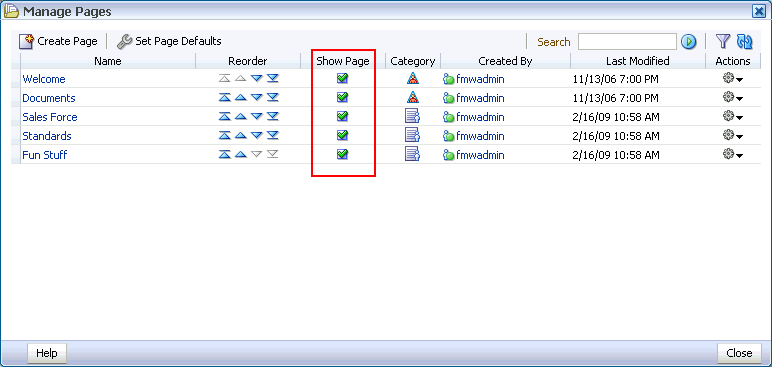Click the Help button
This screenshot has width=772, height=380.
tap(47, 353)
